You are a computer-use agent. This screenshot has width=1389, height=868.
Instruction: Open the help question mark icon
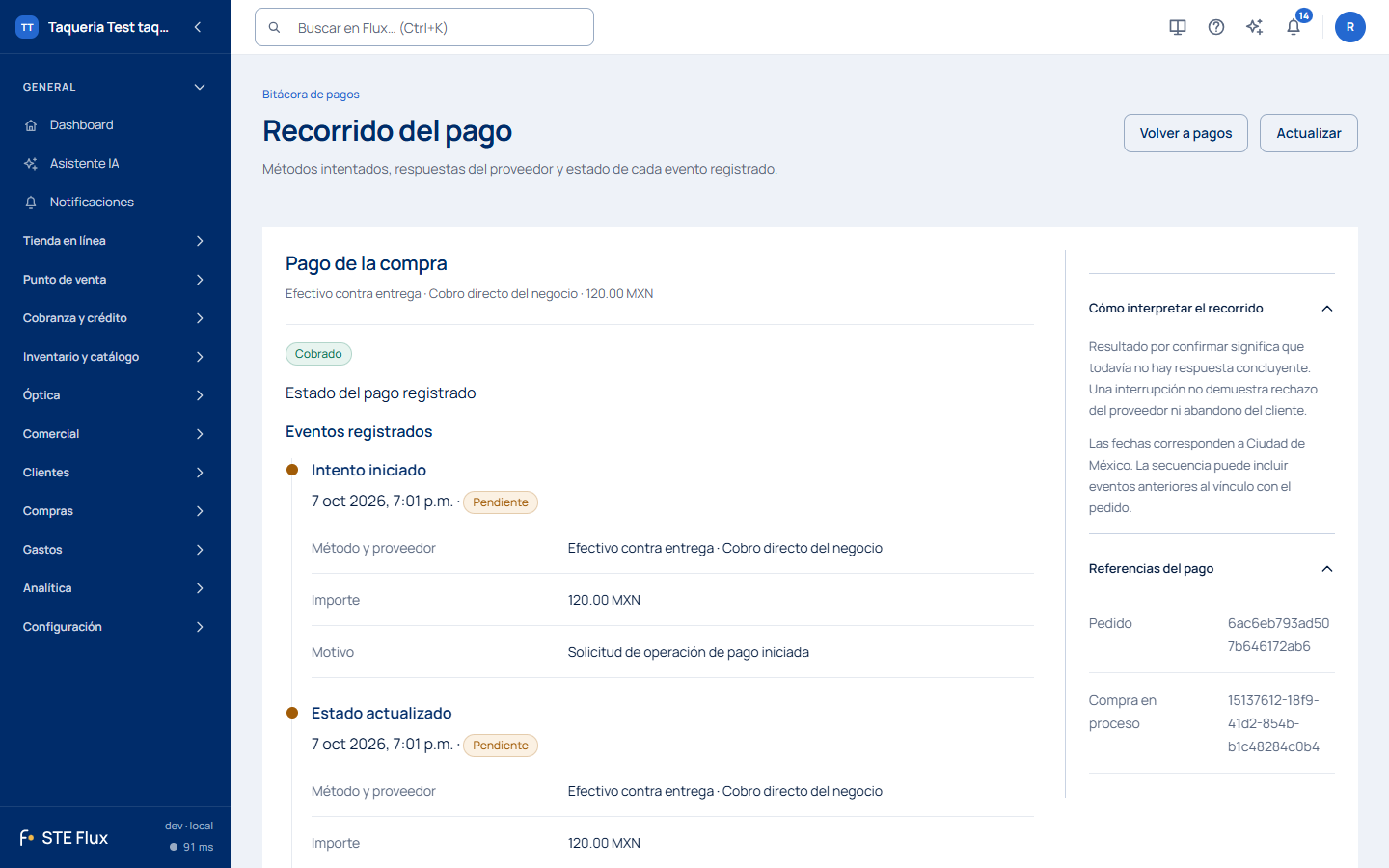1216,27
